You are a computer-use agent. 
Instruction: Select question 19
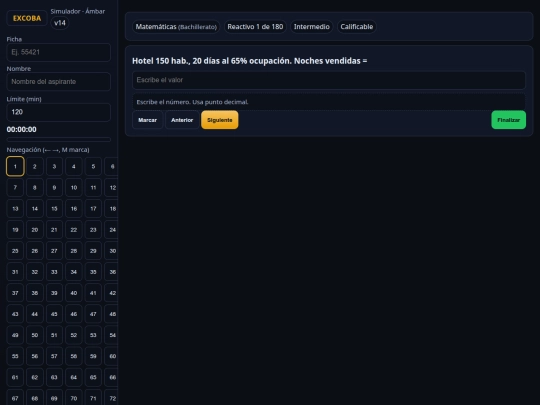point(15,230)
